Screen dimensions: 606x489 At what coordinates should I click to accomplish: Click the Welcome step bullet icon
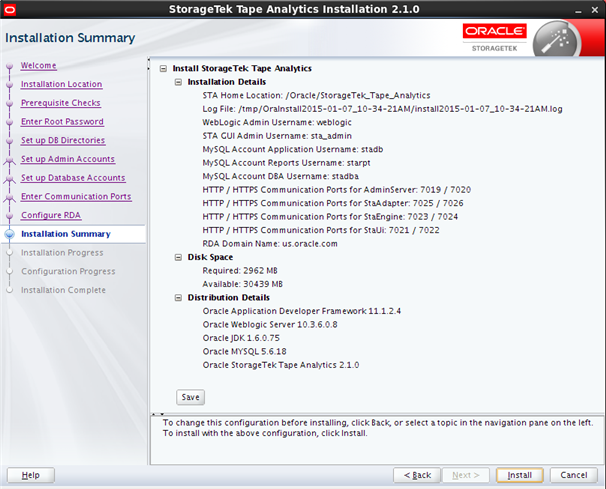coord(10,66)
